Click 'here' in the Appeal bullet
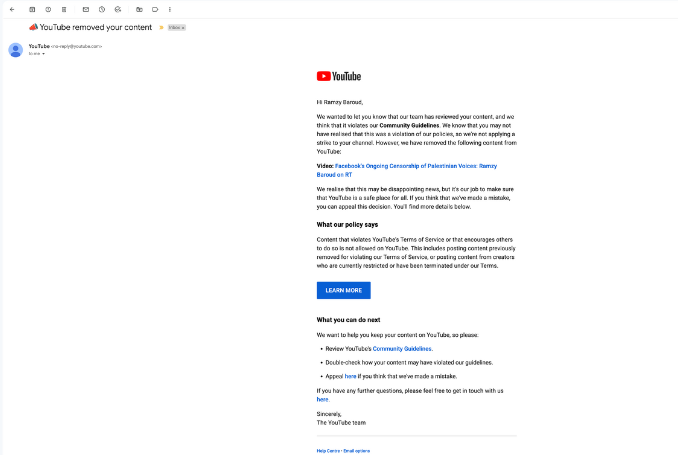Viewport: 678px width, 455px height. (x=350, y=376)
